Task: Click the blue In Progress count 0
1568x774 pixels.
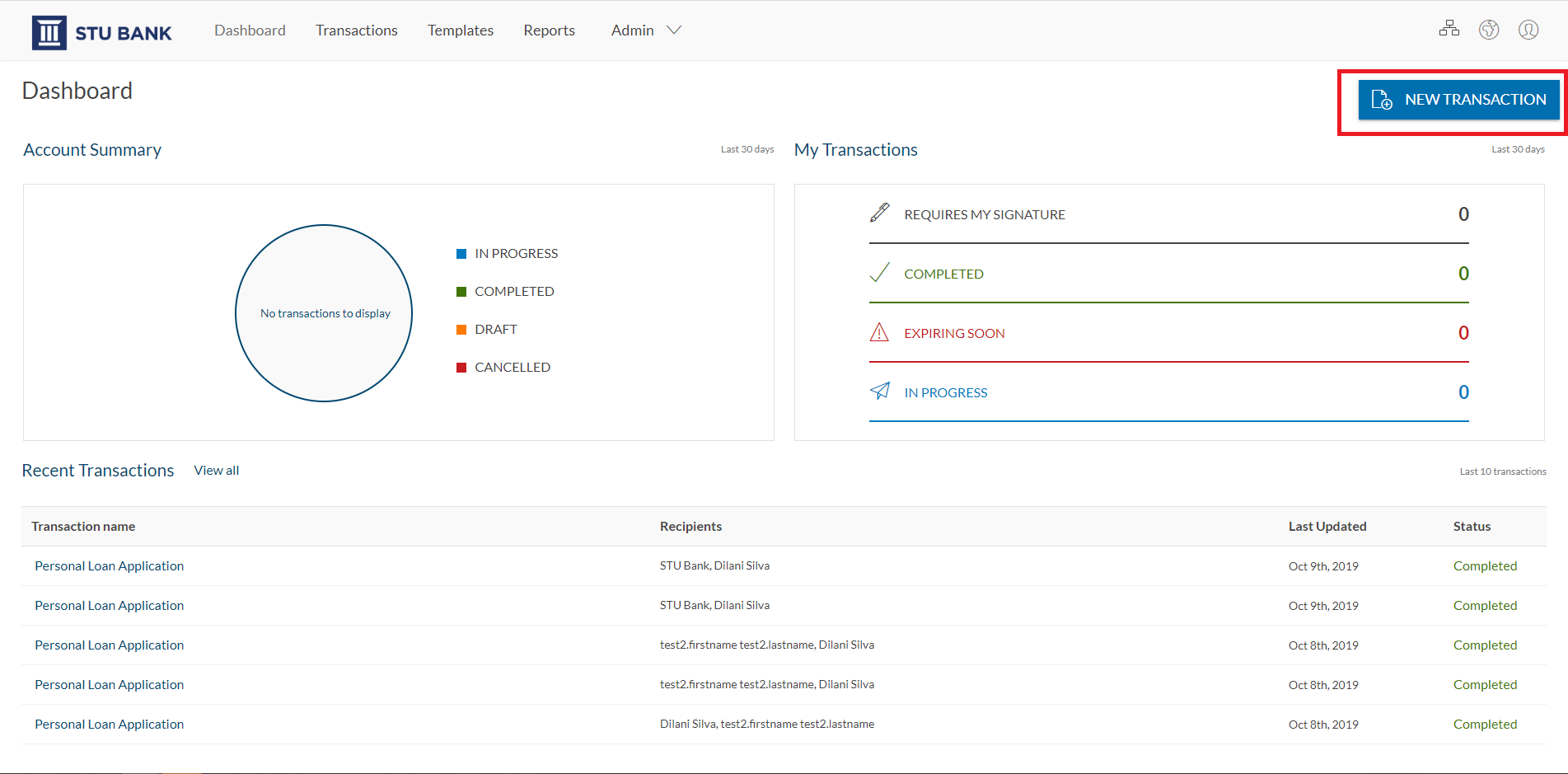Action: (1463, 392)
